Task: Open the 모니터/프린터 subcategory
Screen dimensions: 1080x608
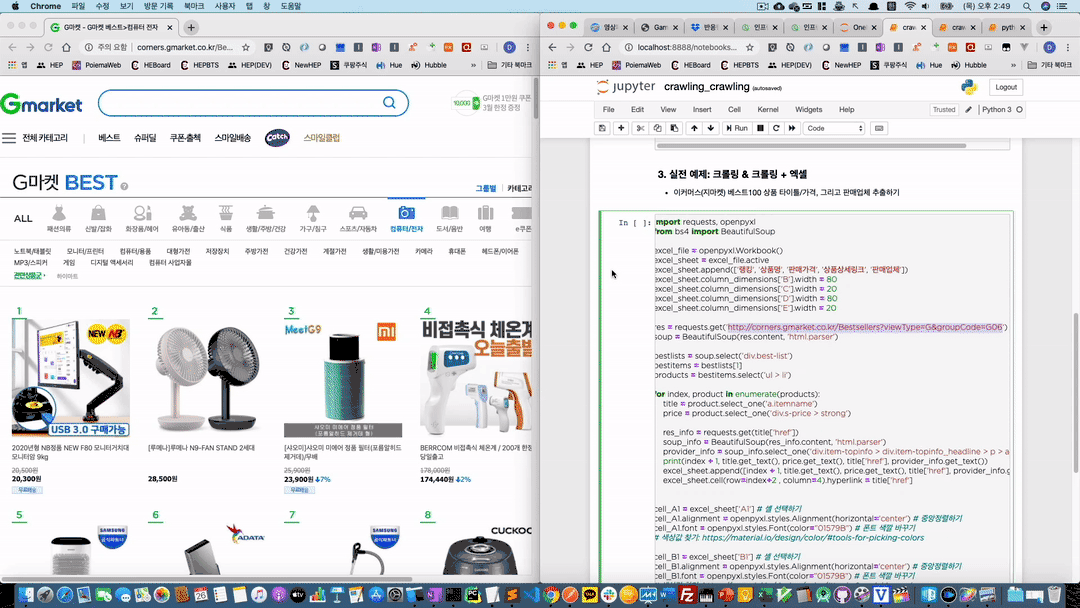Action: pyautogui.click(x=85, y=251)
